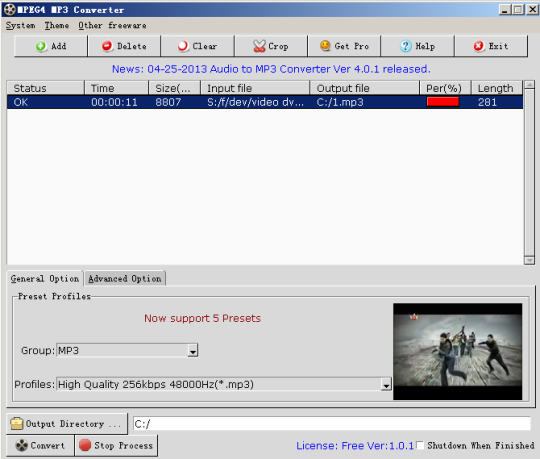
Task: Click the Get Pro smiley icon
Action: pyautogui.click(x=325, y=45)
